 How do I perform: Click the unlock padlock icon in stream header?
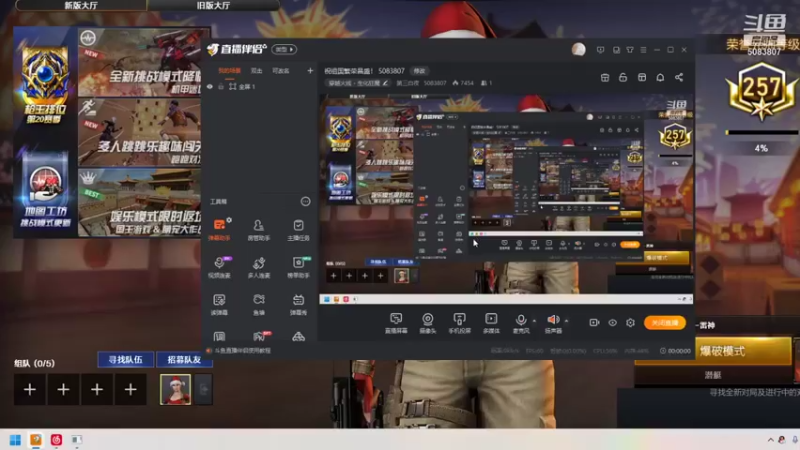click(x=623, y=77)
